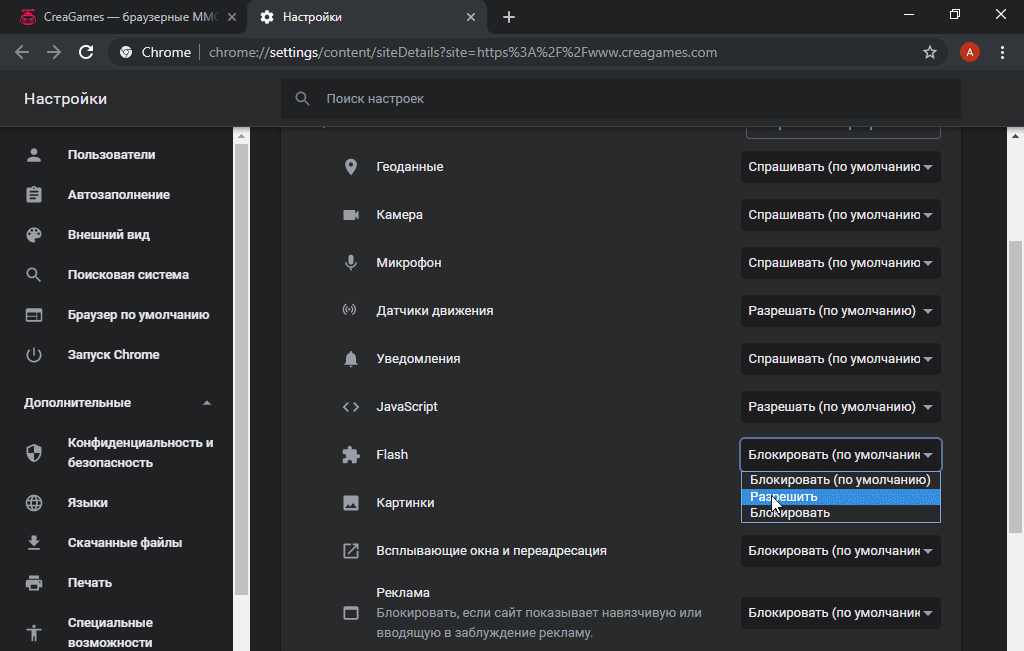Open a new tab with the plus icon
Viewport: 1024px width, 651px height.
(509, 17)
